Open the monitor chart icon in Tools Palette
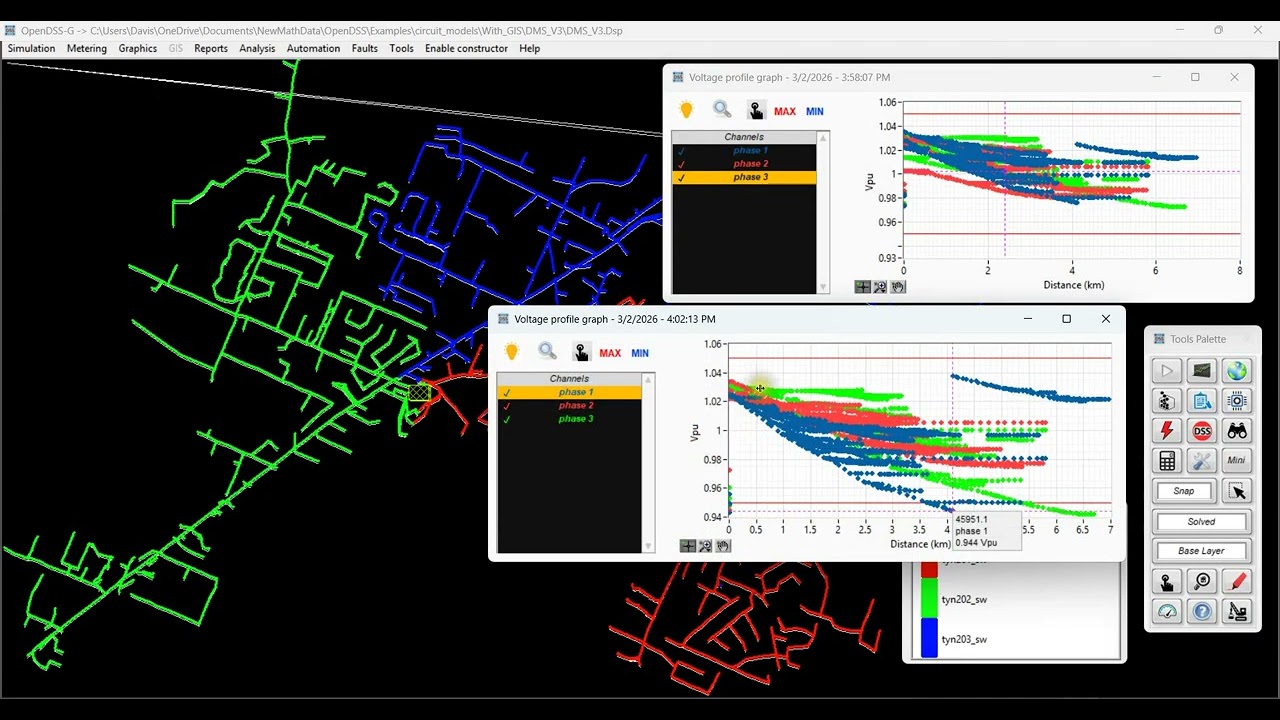1280x720 pixels. [x=1202, y=371]
